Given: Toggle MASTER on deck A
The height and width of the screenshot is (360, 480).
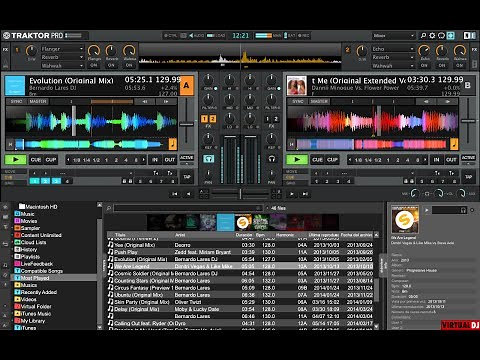Looking at the screenshot, I should pyautogui.click(x=38, y=101).
